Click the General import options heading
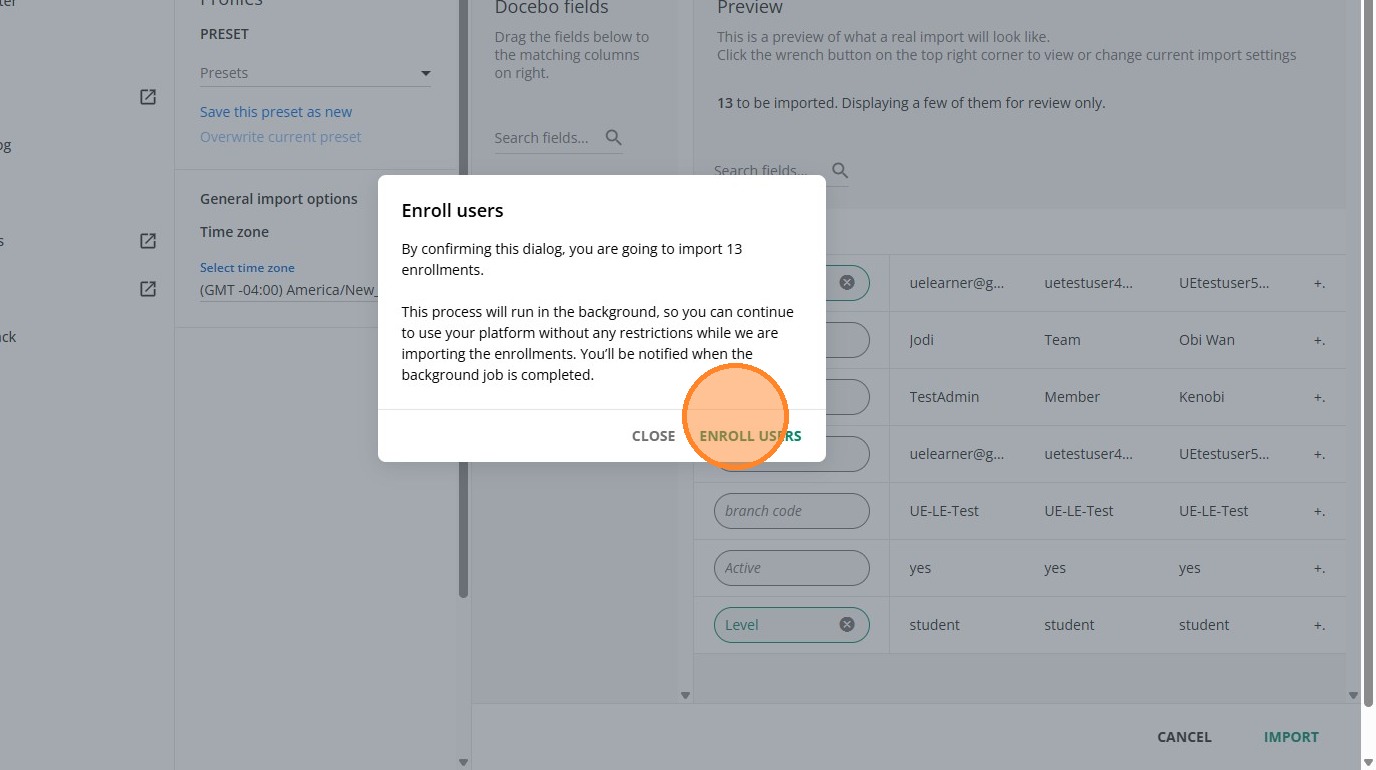The width and height of the screenshot is (1376, 770). [x=279, y=199]
